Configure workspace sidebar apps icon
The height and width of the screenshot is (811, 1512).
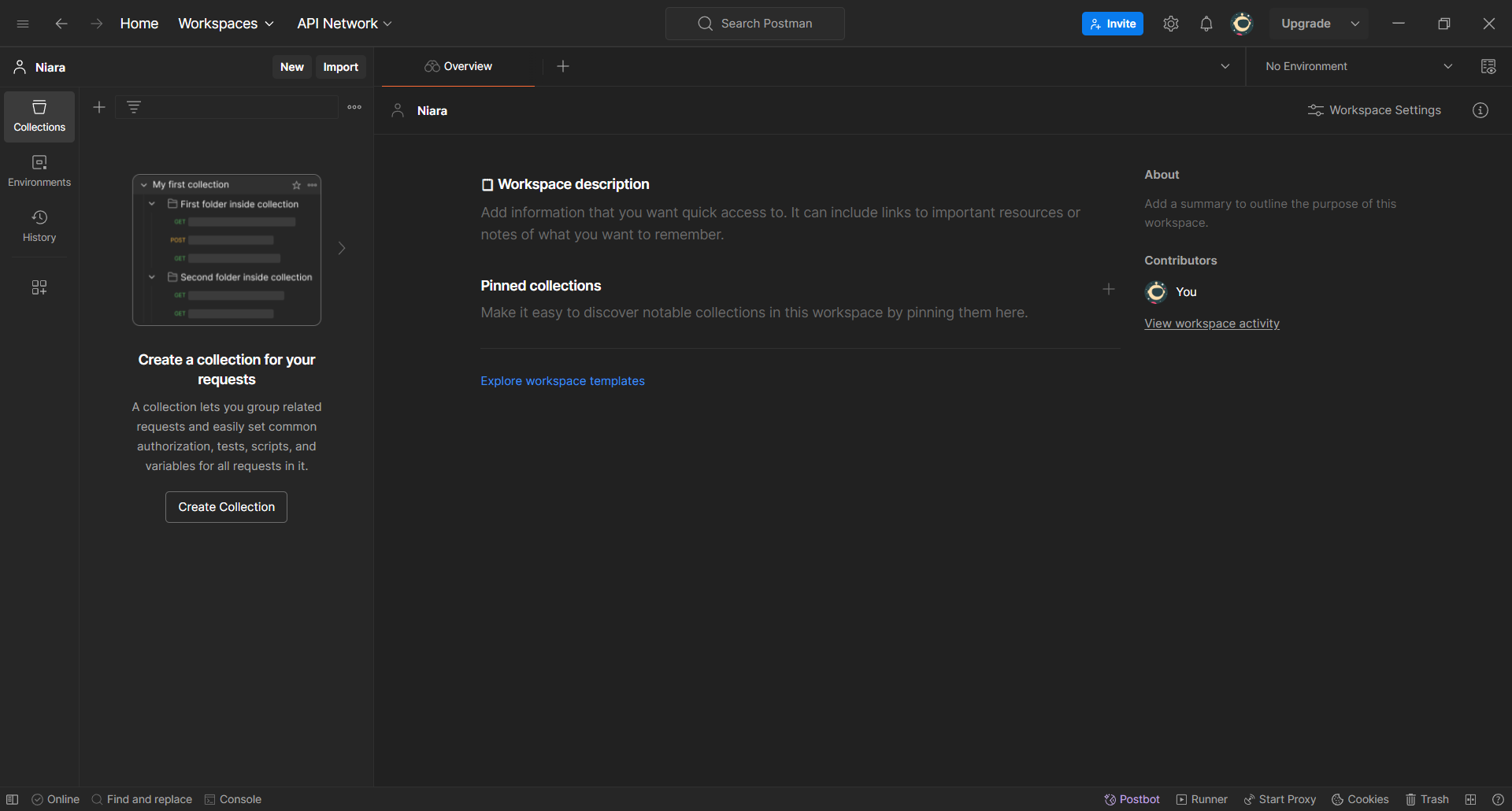39,287
